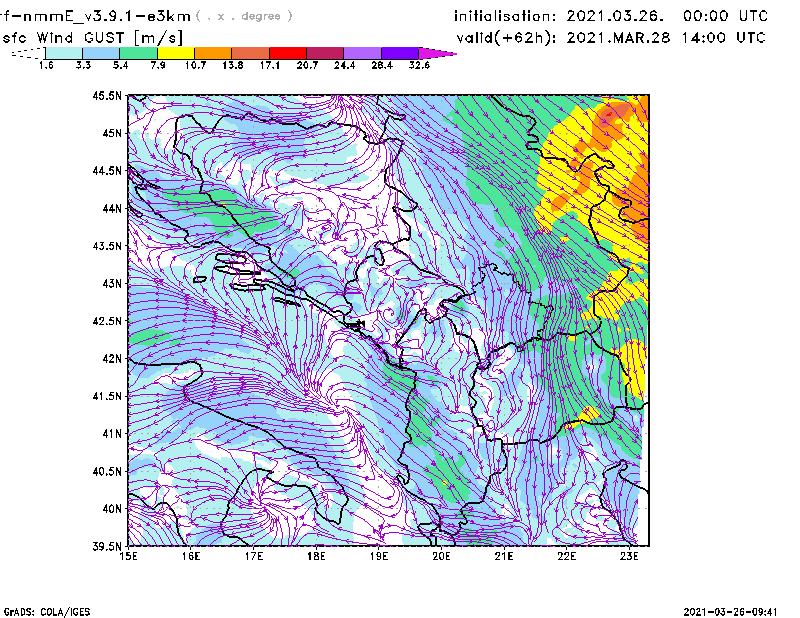Click the 3.3 colorbar value label

click(x=83, y=65)
